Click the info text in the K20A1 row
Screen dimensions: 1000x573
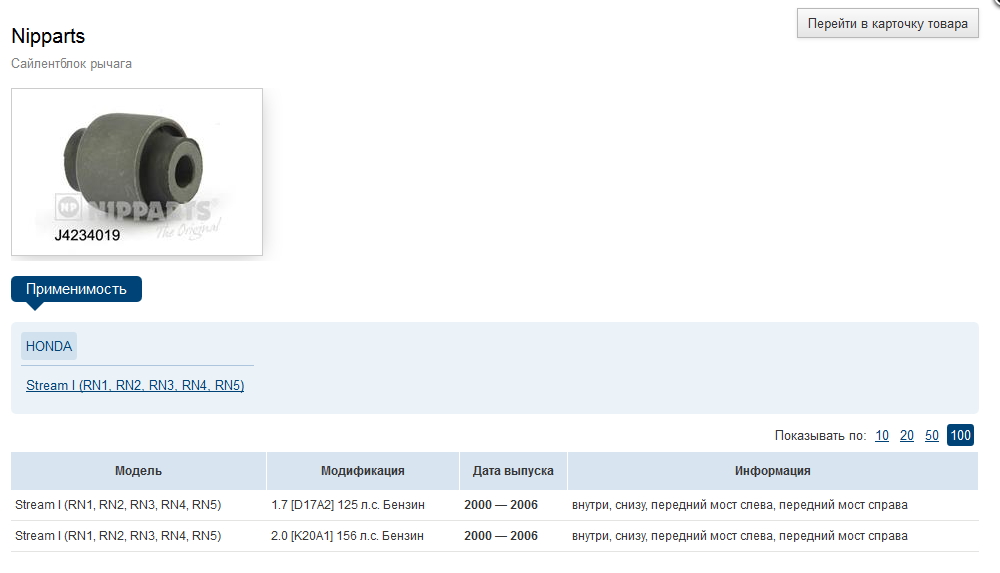(740, 536)
